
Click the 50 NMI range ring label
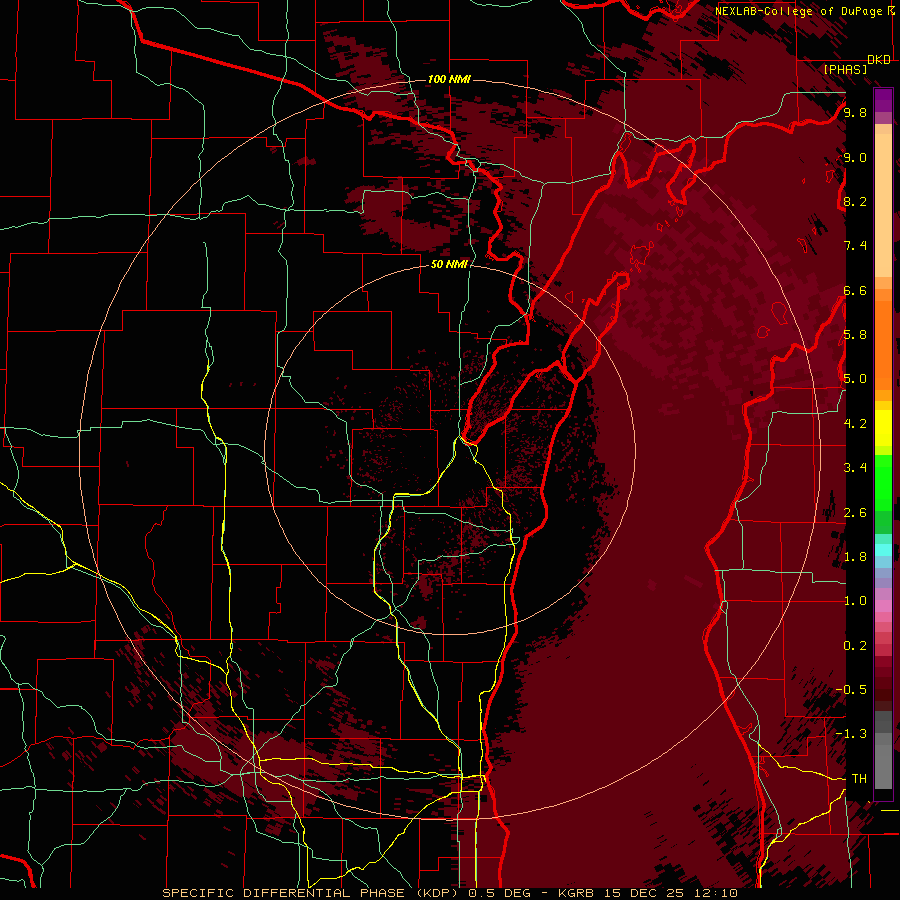[x=449, y=264]
